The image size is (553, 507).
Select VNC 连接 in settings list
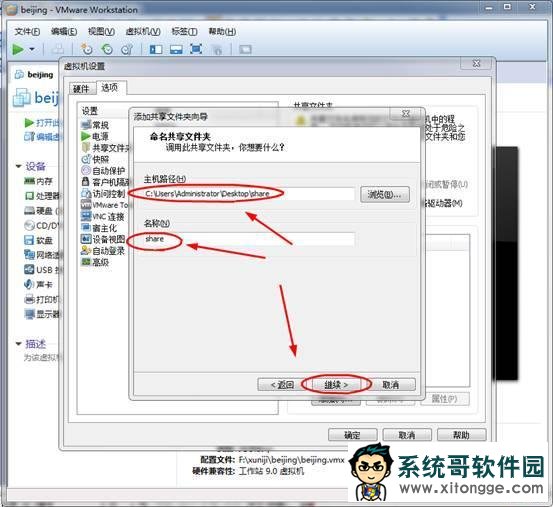[x=103, y=216]
